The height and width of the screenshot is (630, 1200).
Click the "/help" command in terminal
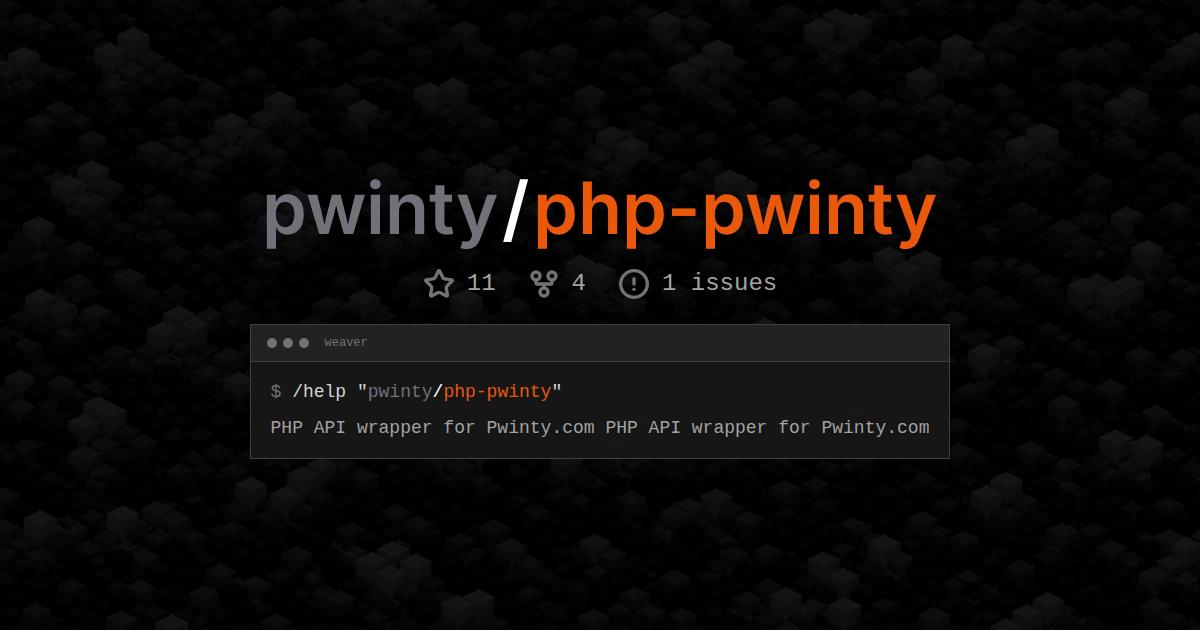coord(318,392)
